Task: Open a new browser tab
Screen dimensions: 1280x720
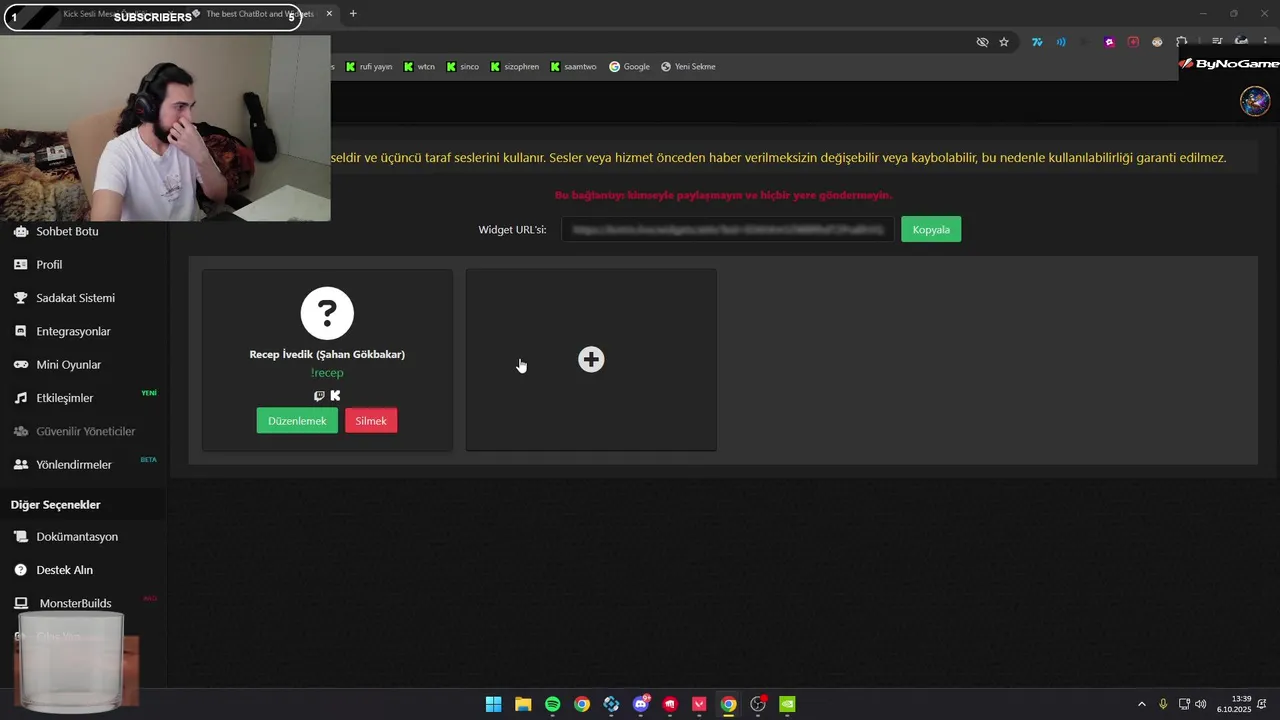Action: (353, 14)
